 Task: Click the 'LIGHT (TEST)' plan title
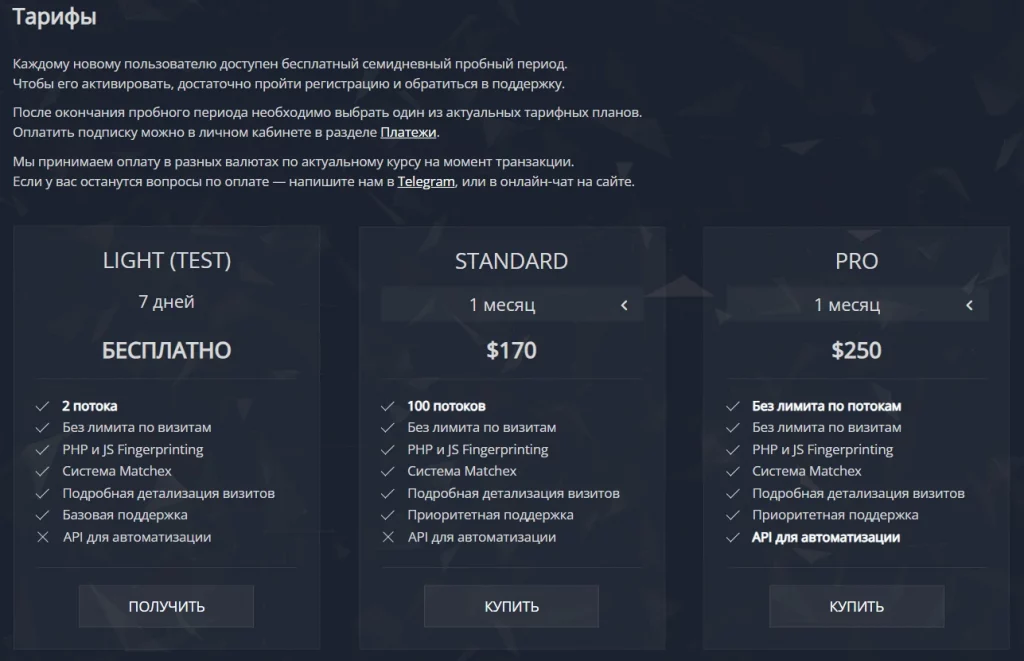point(167,261)
